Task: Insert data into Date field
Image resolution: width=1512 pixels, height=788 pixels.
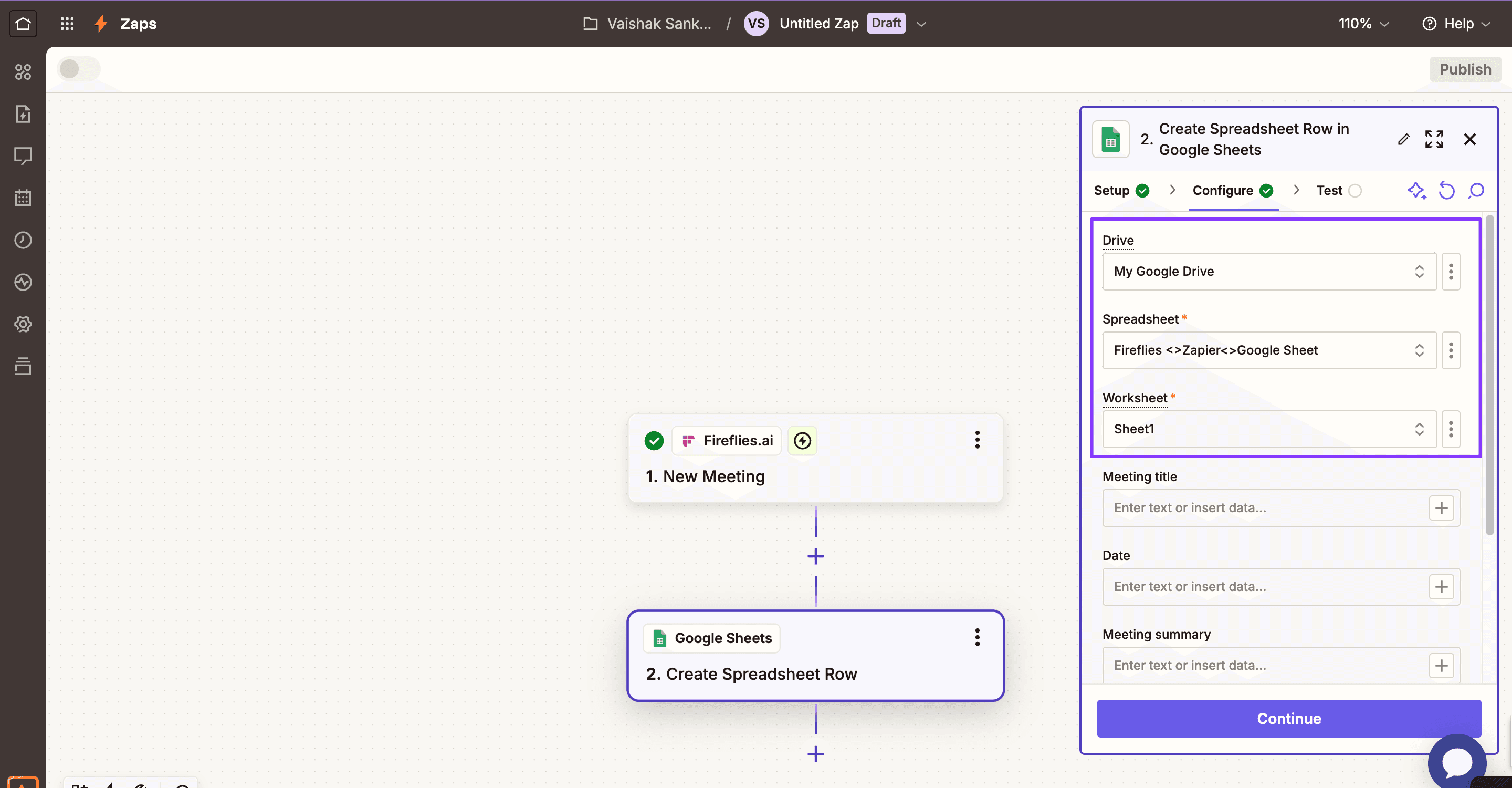Action: [1442, 587]
